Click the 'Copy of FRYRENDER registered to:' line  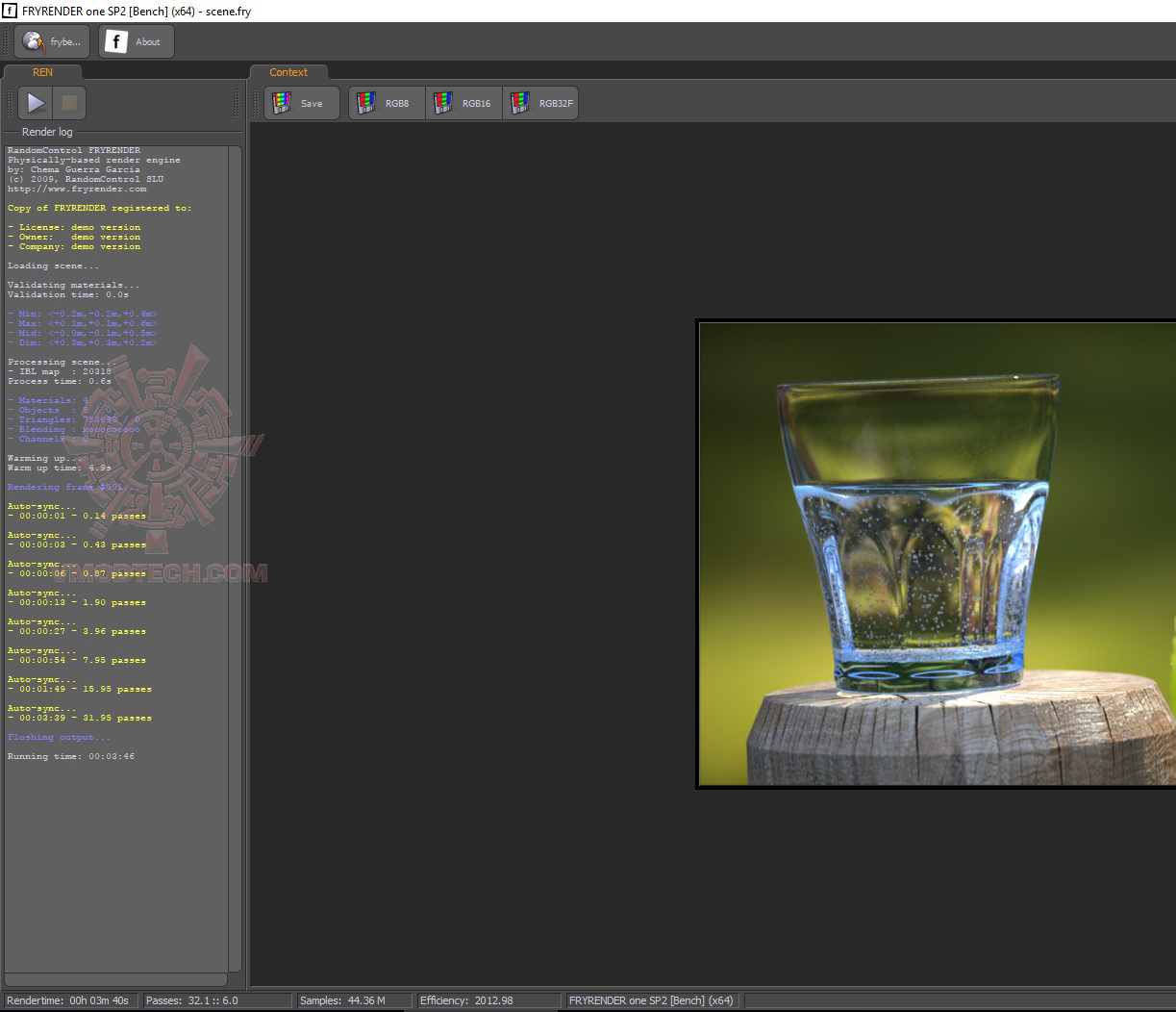coord(99,208)
